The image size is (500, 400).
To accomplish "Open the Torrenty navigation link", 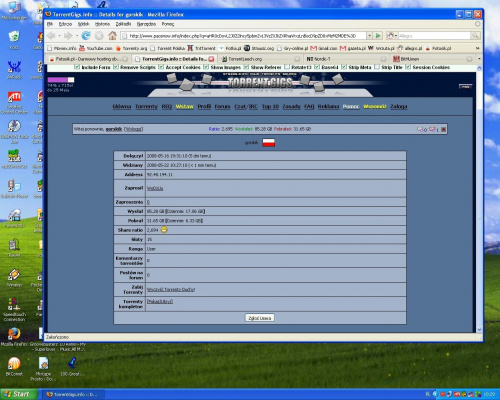I will (x=146, y=106).
